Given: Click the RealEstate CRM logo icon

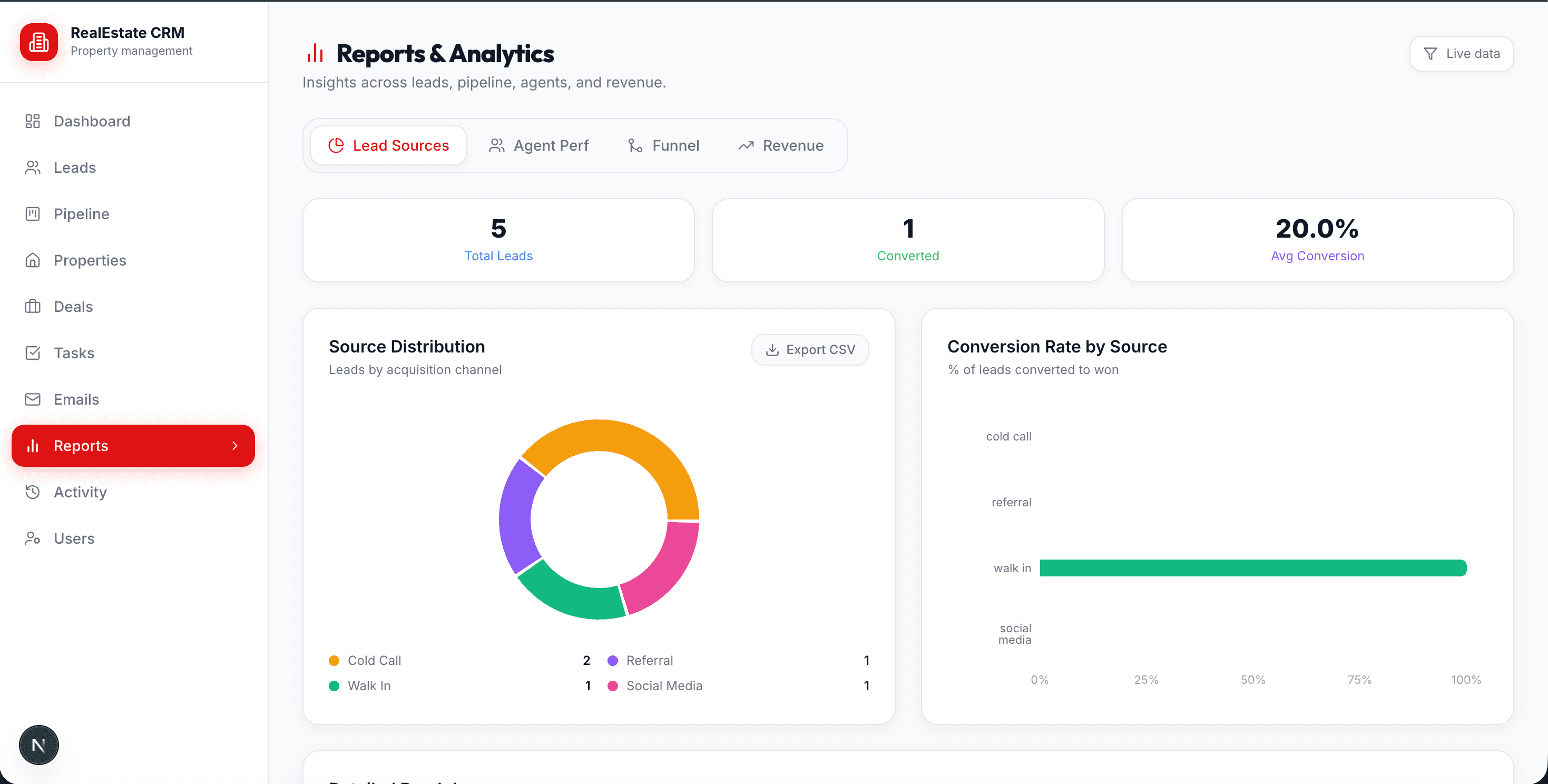Looking at the screenshot, I should (x=38, y=42).
